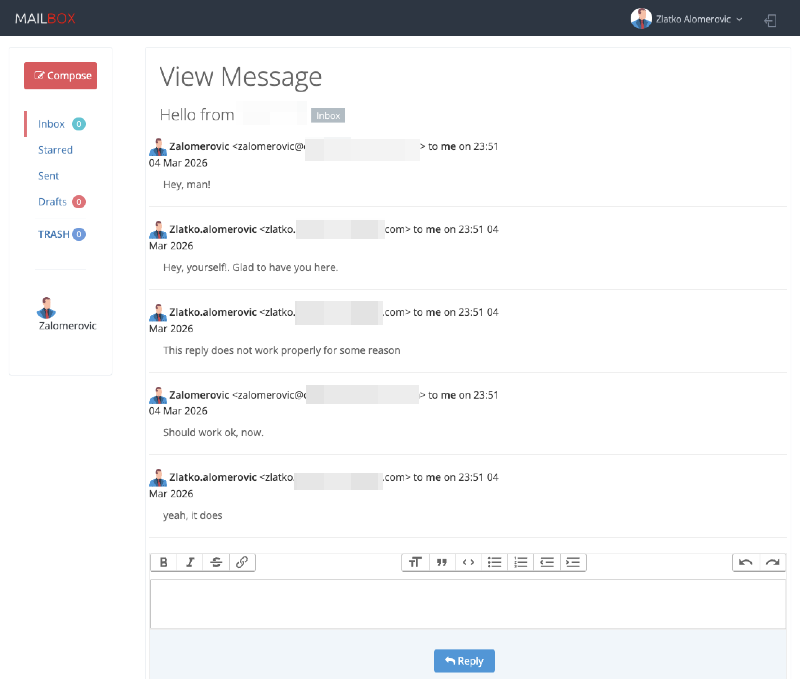Open the Drafts folder

pos(52,202)
